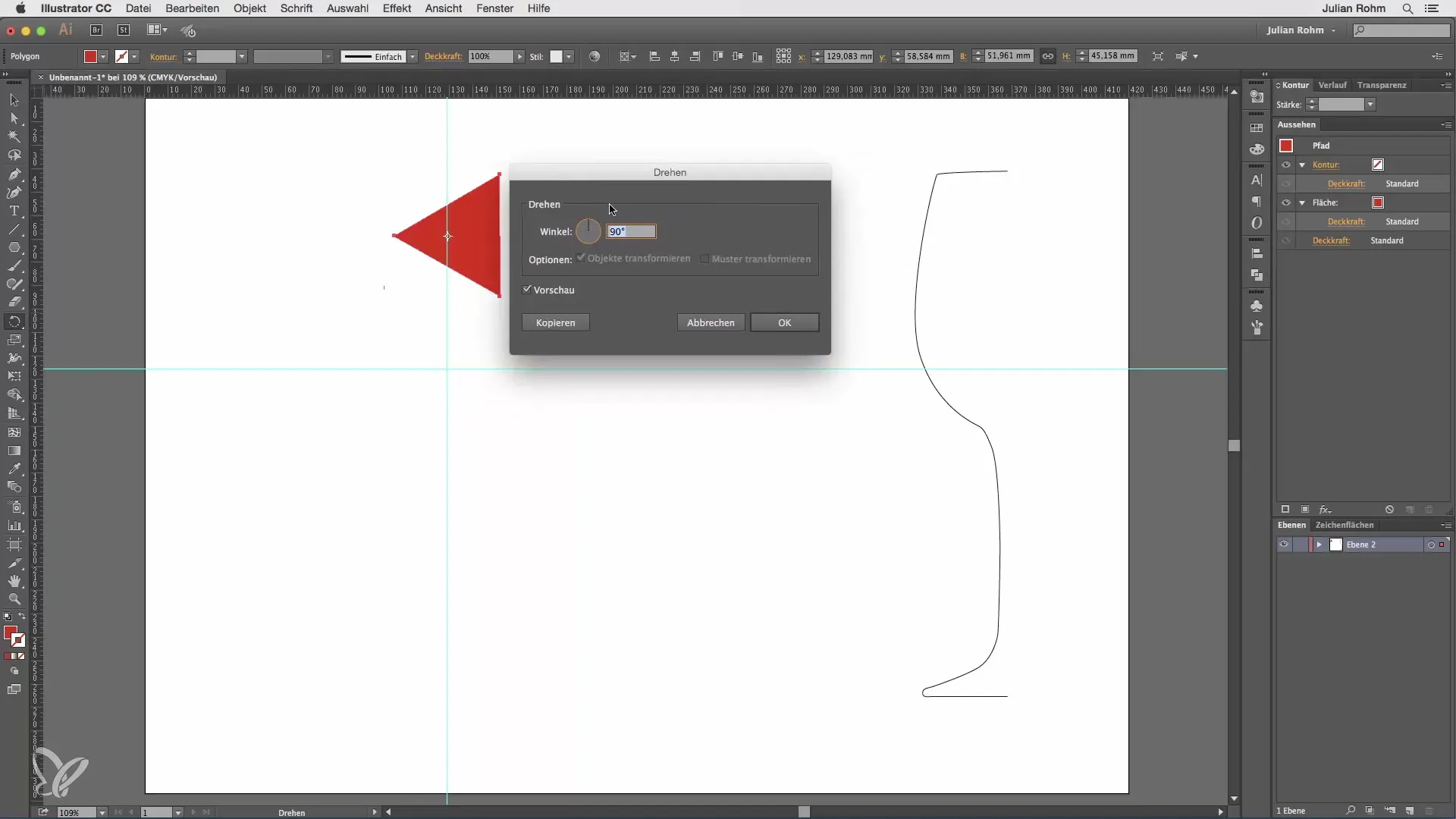Open the Einfach stroke style dropdown
The height and width of the screenshot is (819, 1456).
click(x=413, y=56)
